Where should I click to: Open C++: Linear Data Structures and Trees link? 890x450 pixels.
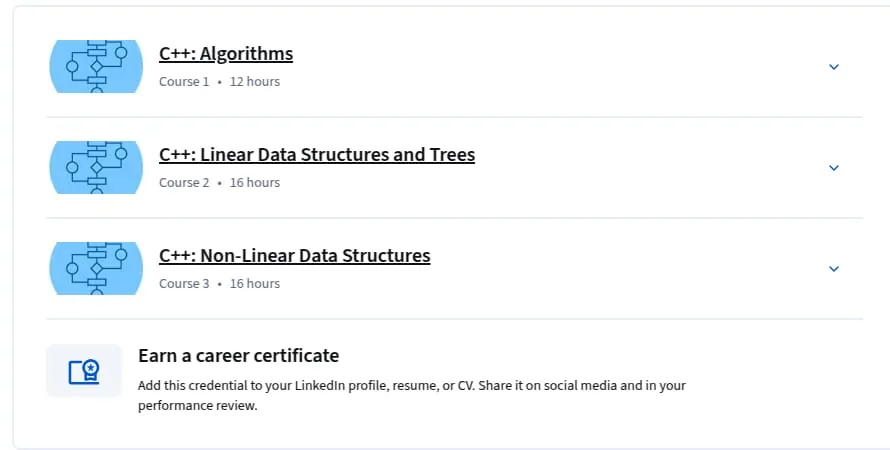[317, 154]
